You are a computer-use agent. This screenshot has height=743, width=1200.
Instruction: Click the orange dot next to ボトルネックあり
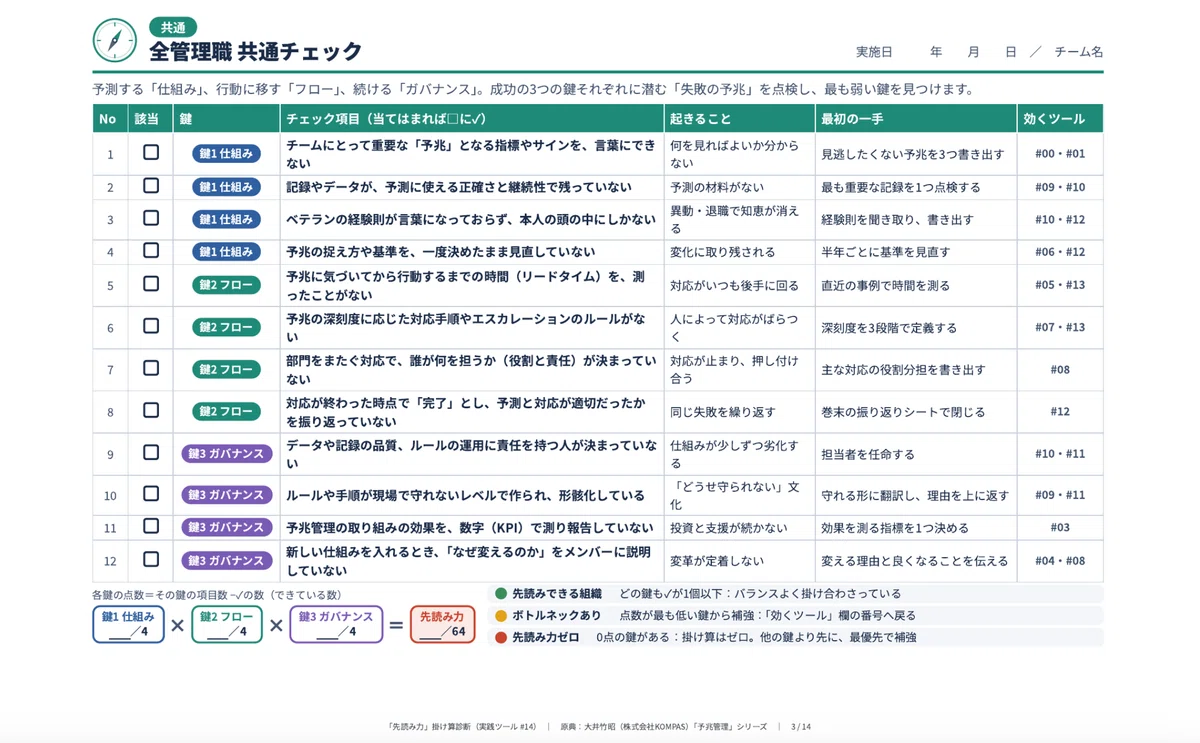(x=501, y=616)
